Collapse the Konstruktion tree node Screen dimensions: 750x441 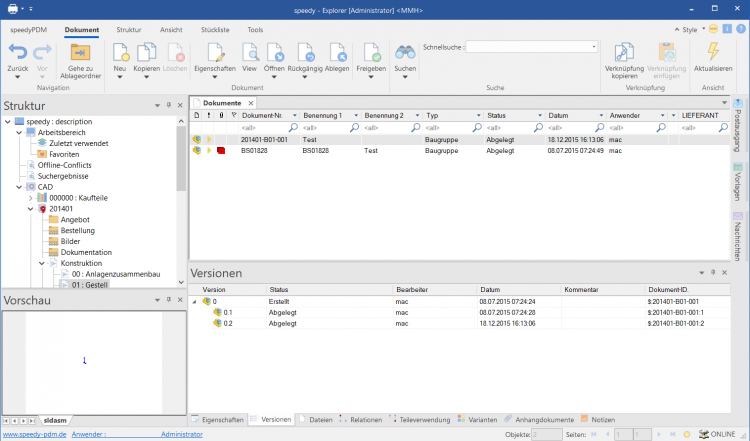(x=42, y=263)
